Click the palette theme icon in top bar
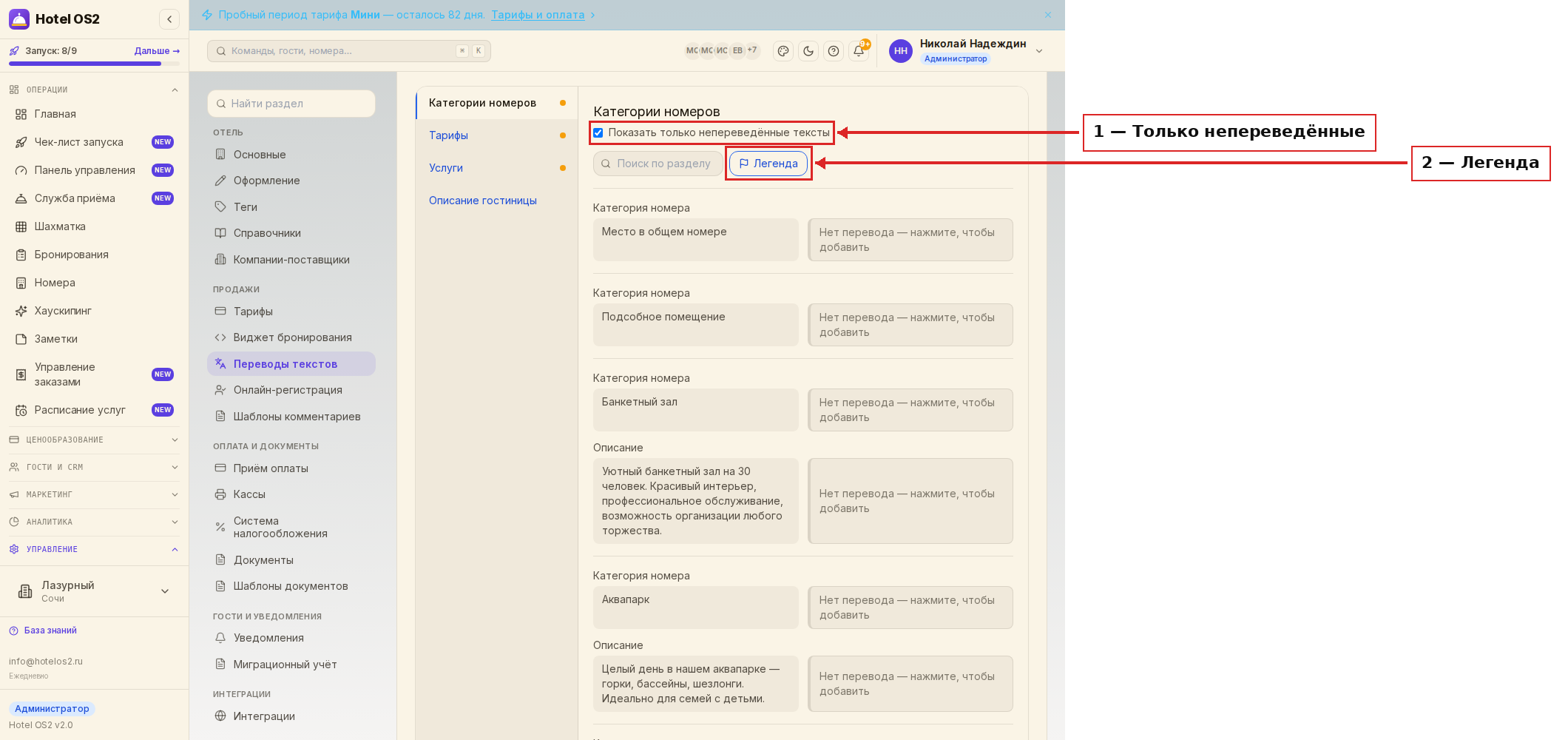Viewport: 1568px width, 740px height. click(x=783, y=51)
